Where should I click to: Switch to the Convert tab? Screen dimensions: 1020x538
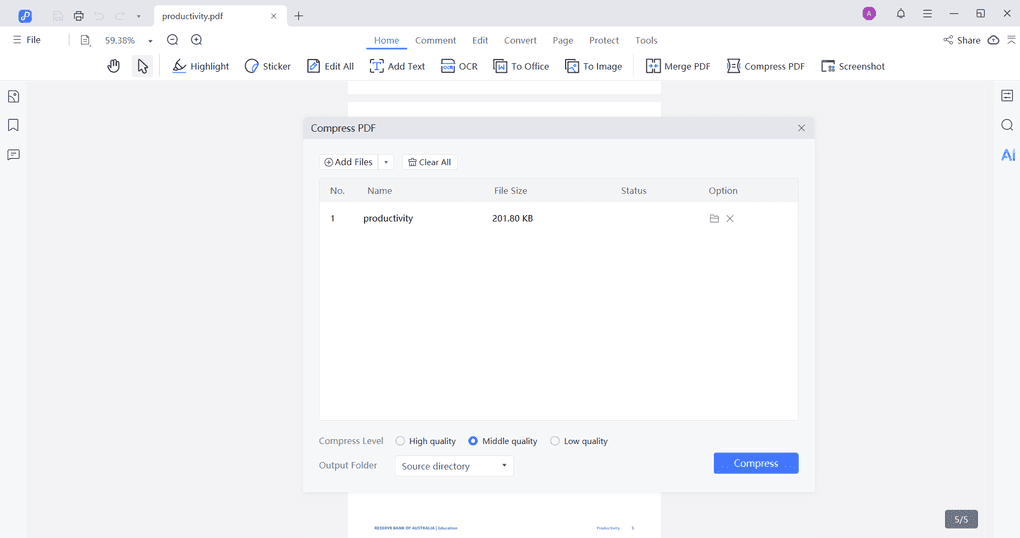coord(520,40)
